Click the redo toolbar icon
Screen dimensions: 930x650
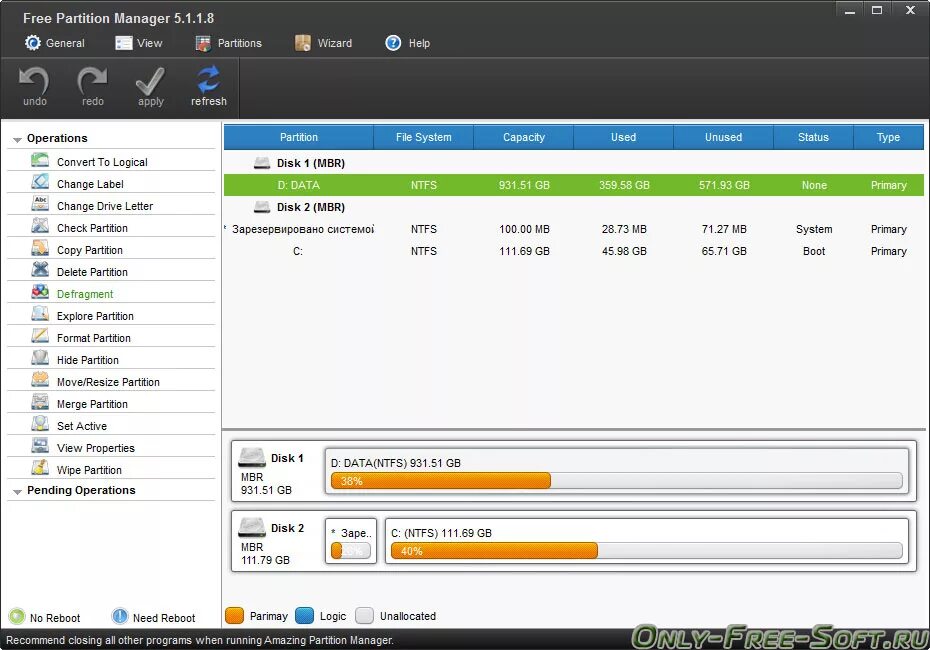tap(92, 81)
